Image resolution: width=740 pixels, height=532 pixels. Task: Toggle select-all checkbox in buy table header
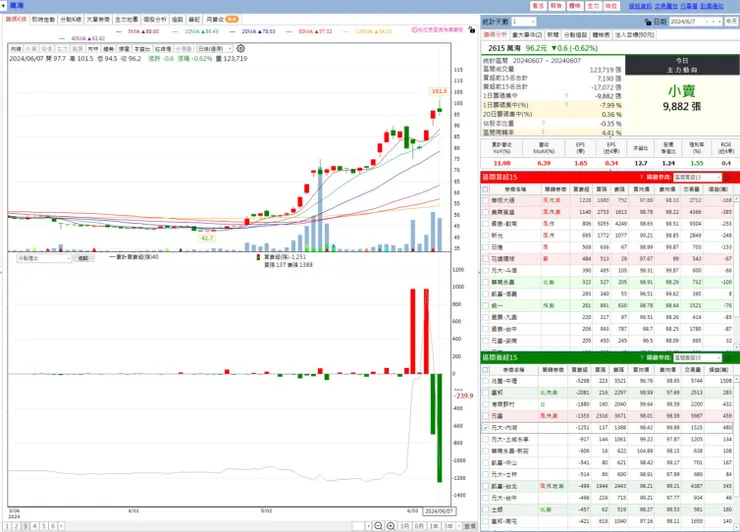[x=486, y=189]
